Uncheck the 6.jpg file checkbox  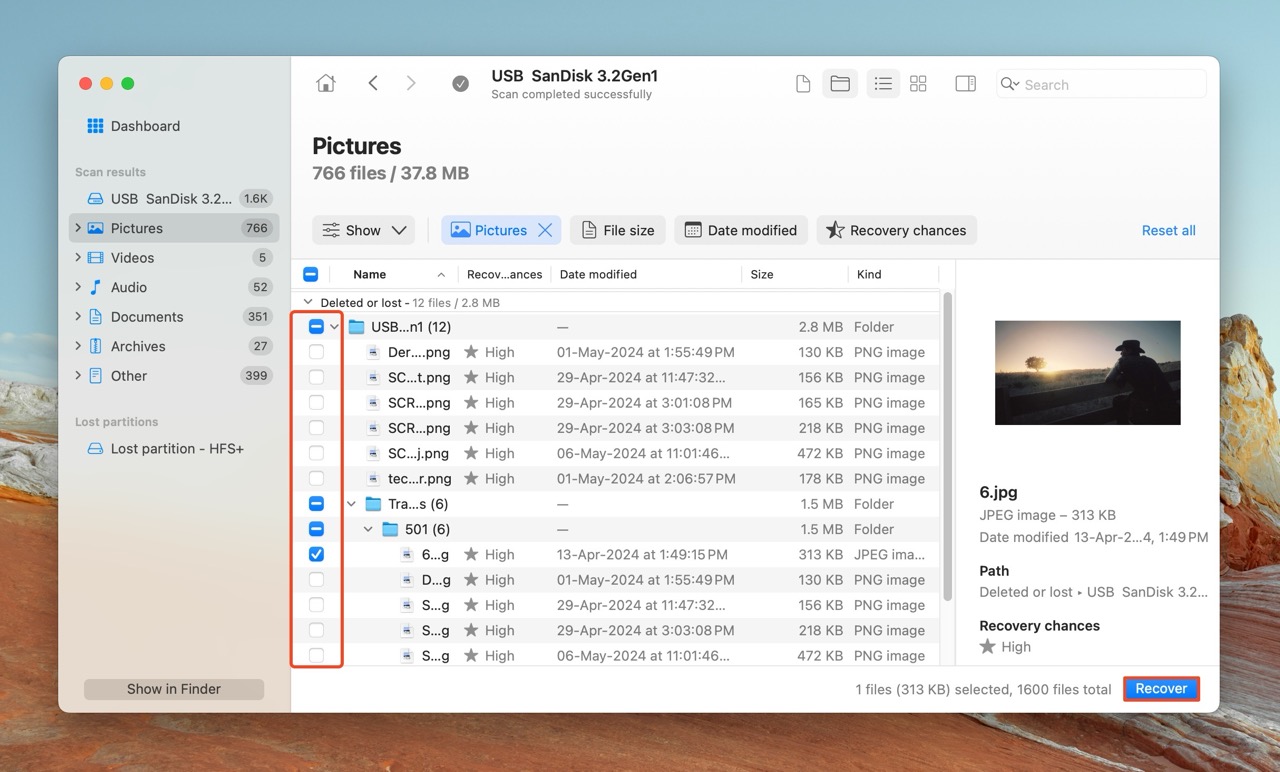pyautogui.click(x=316, y=554)
